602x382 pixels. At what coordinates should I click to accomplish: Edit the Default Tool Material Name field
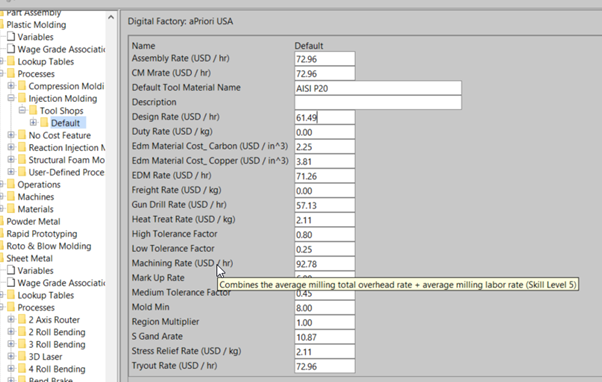(378, 88)
